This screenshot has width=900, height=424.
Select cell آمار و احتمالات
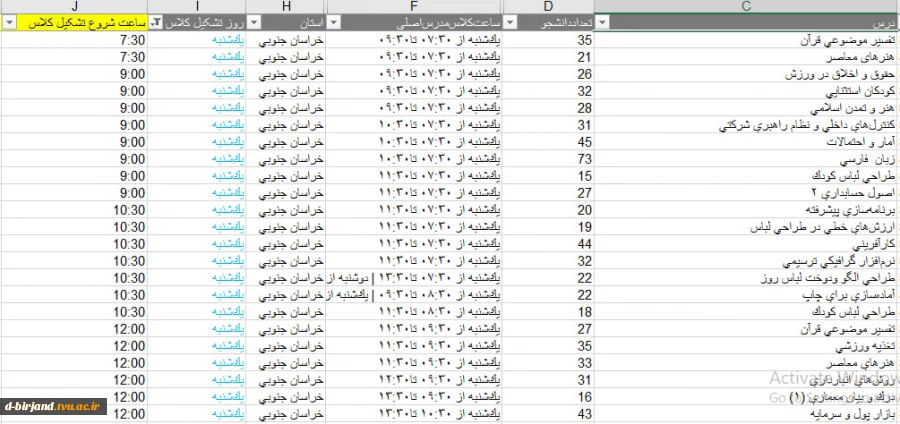[746, 142]
